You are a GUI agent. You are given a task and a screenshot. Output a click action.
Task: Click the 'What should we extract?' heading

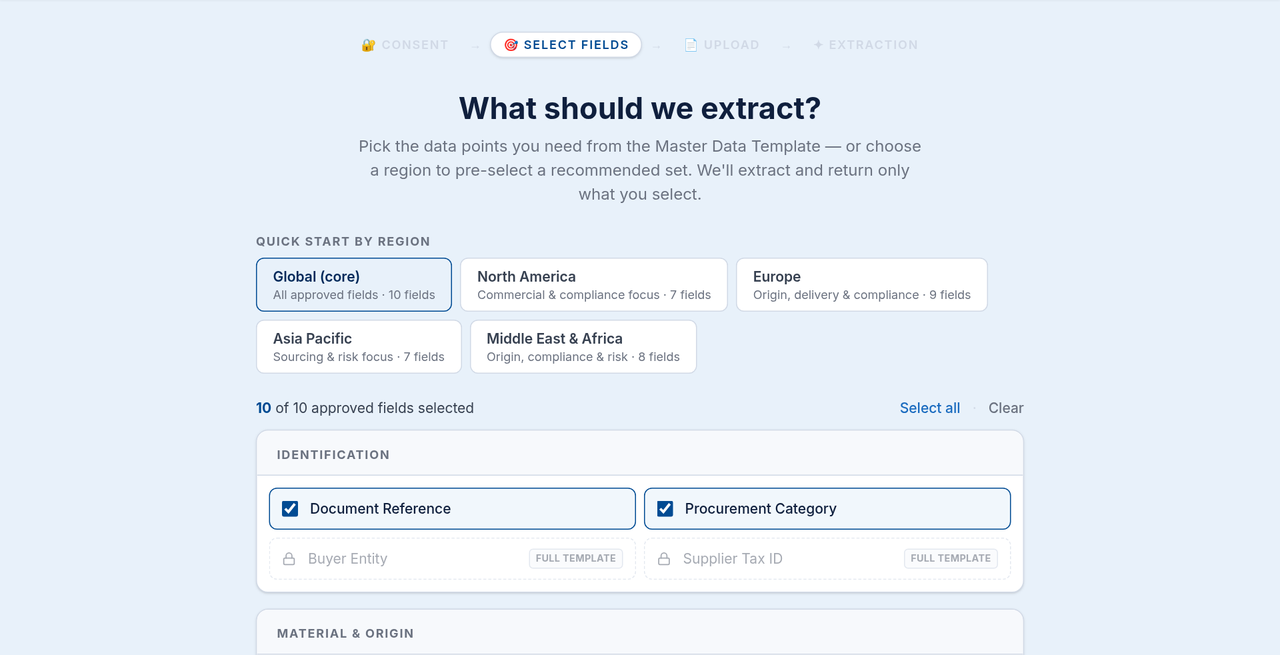point(640,108)
